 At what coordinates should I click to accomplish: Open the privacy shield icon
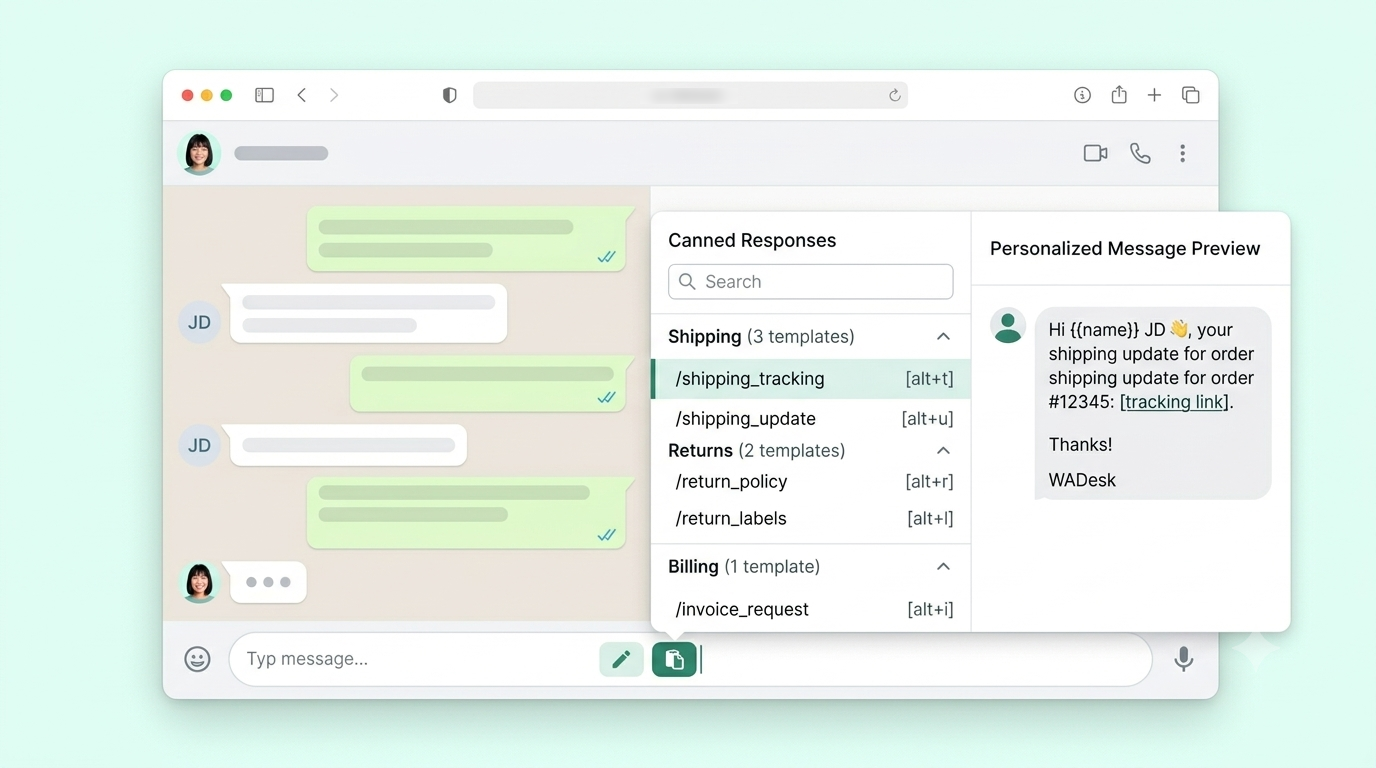click(450, 95)
